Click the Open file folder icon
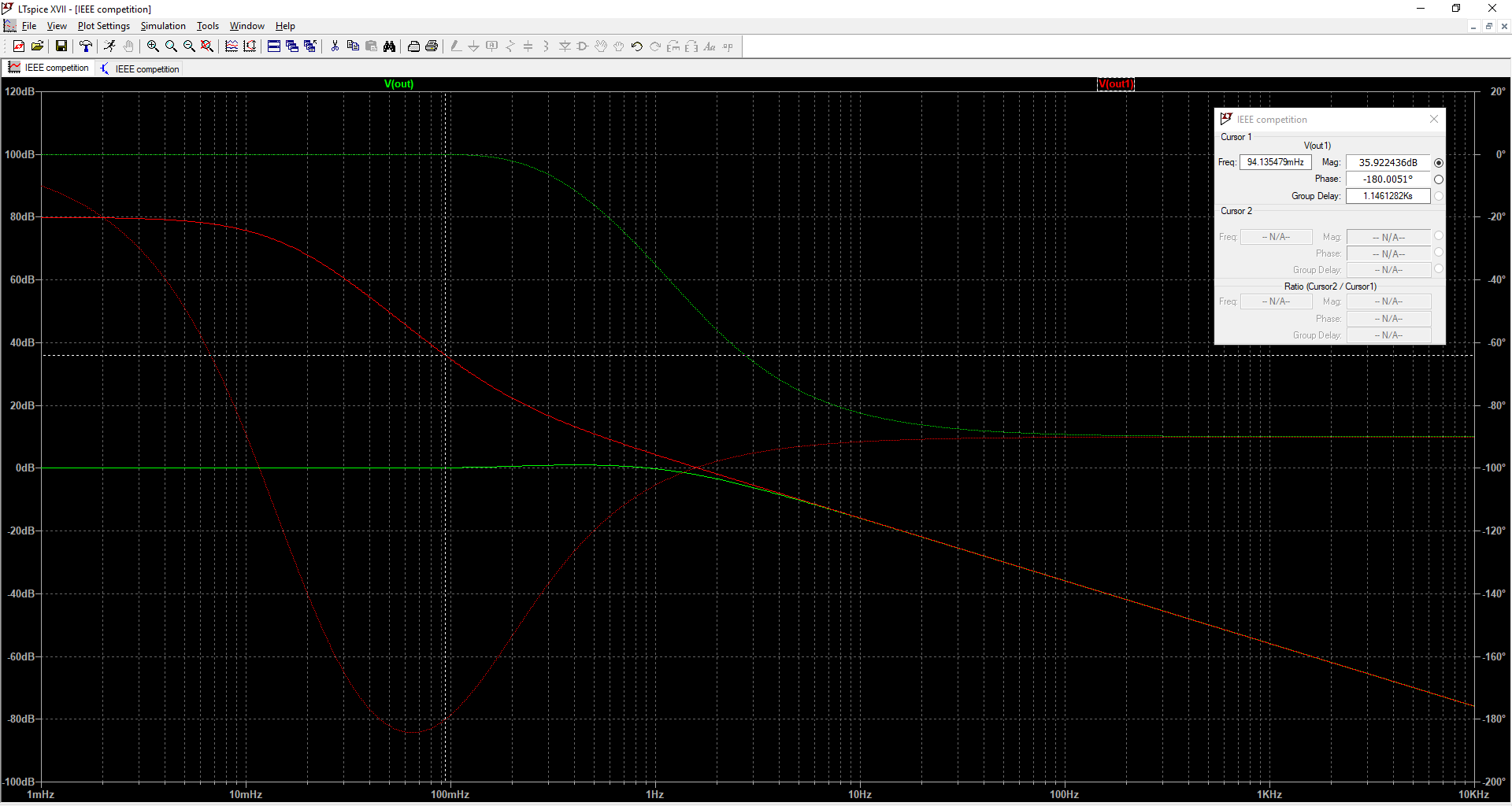Viewport: 1512px width, 806px height. [x=37, y=46]
